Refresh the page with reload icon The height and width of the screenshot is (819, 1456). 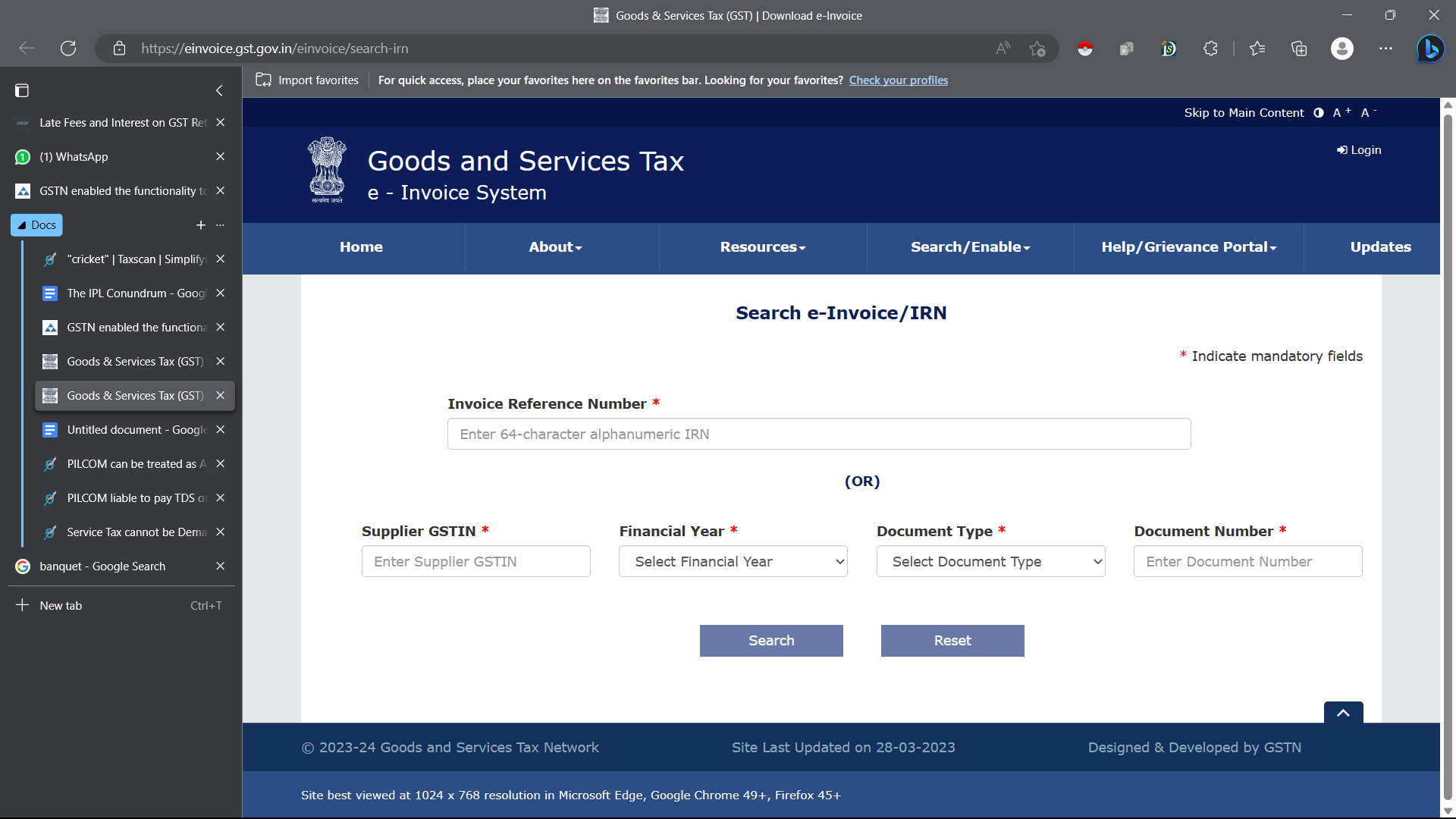click(x=68, y=49)
